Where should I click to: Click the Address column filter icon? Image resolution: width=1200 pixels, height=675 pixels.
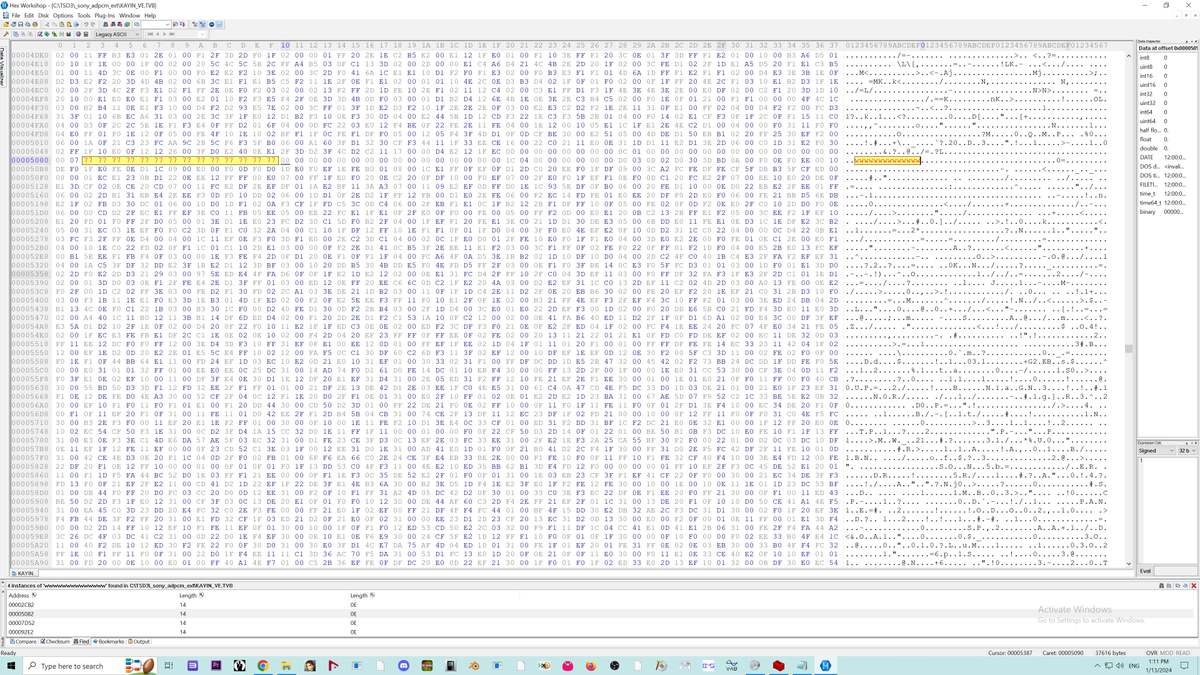click(x=34, y=595)
